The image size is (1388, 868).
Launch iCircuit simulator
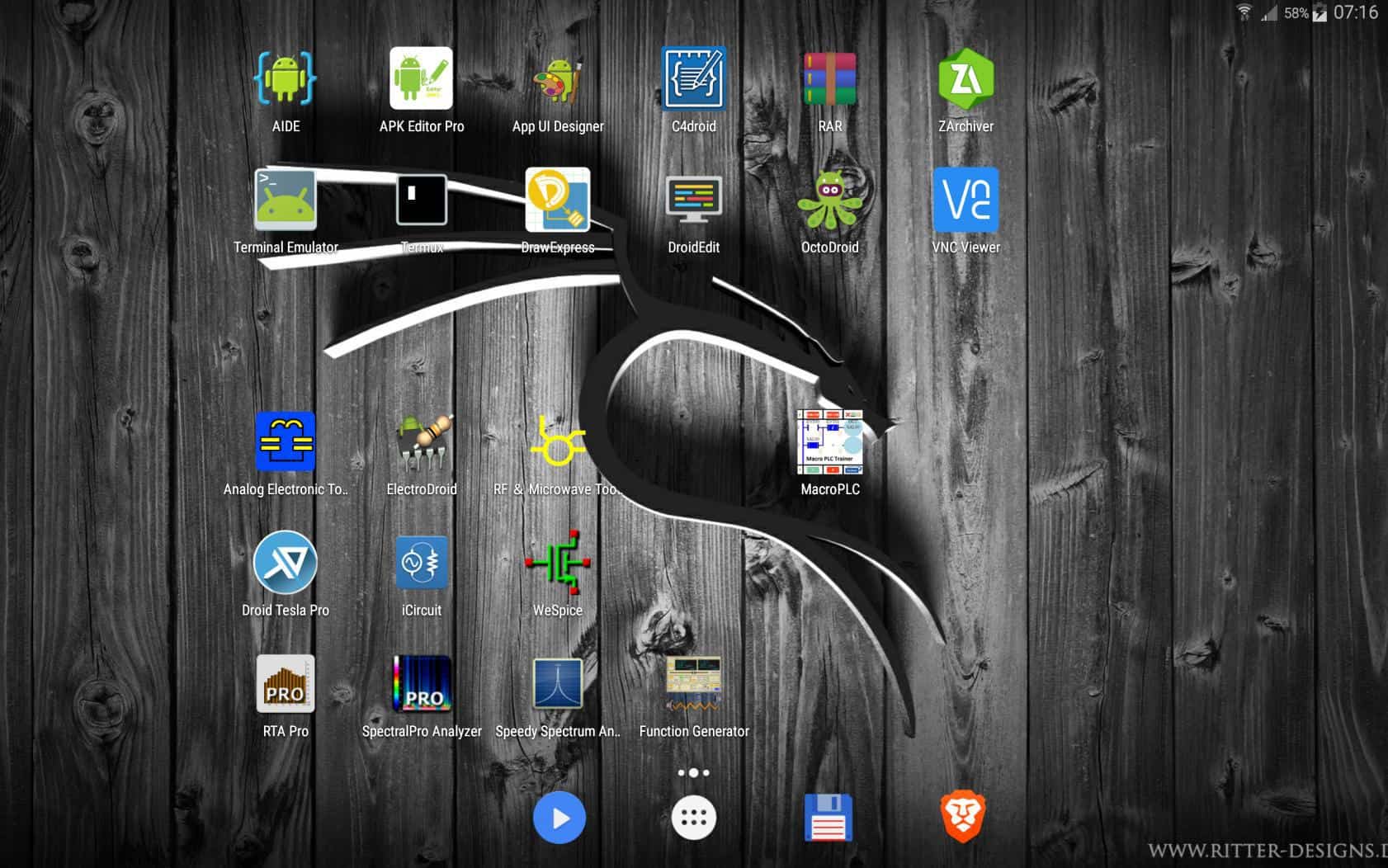(x=422, y=563)
